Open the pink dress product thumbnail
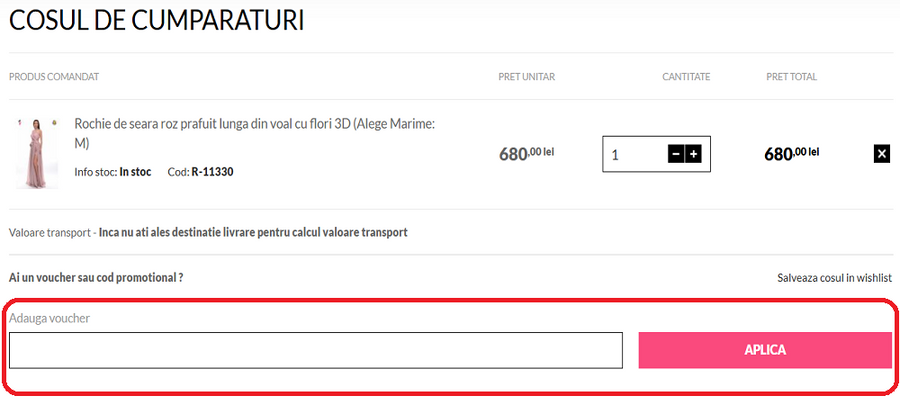 click(37, 153)
